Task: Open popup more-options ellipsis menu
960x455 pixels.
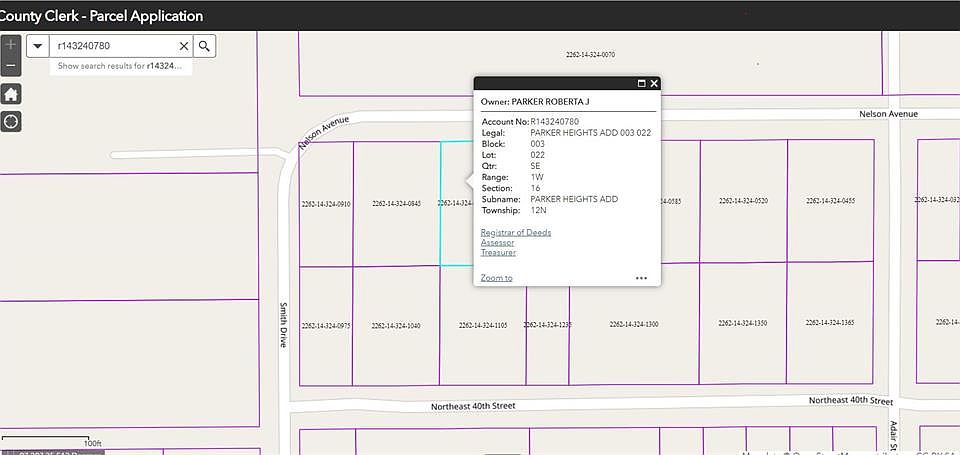Action: click(x=641, y=278)
